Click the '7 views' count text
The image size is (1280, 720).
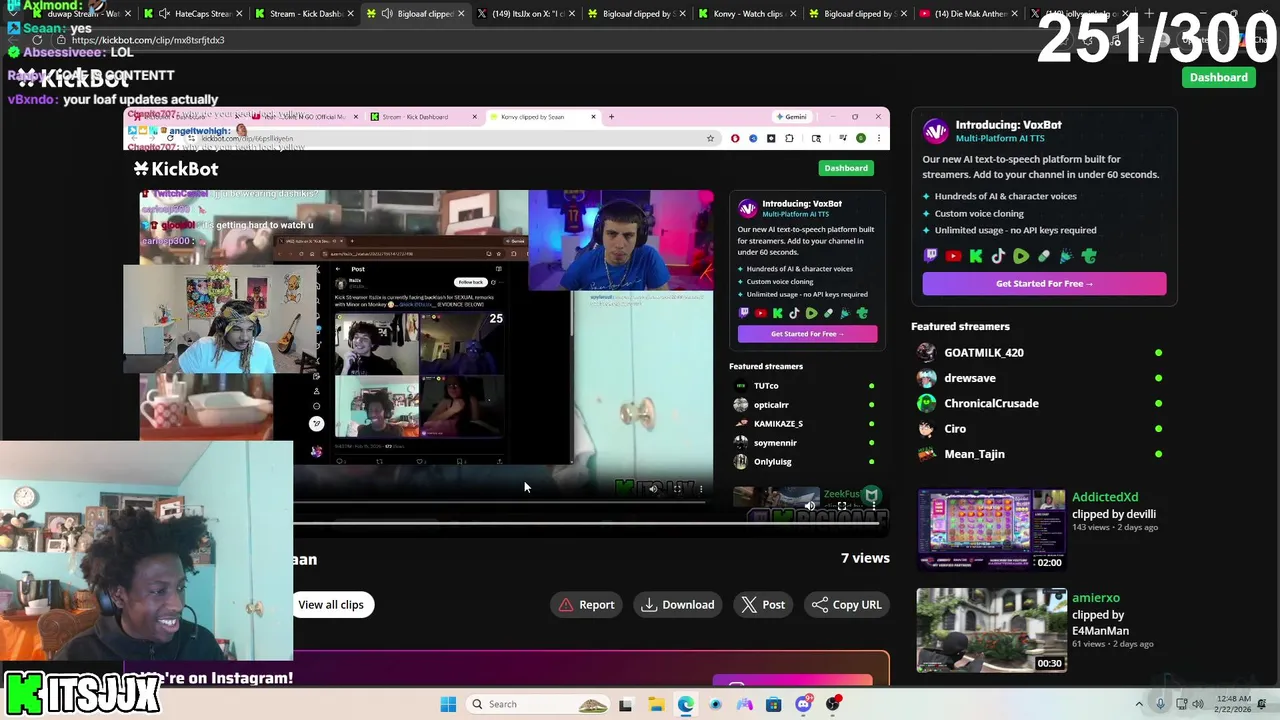click(x=865, y=558)
